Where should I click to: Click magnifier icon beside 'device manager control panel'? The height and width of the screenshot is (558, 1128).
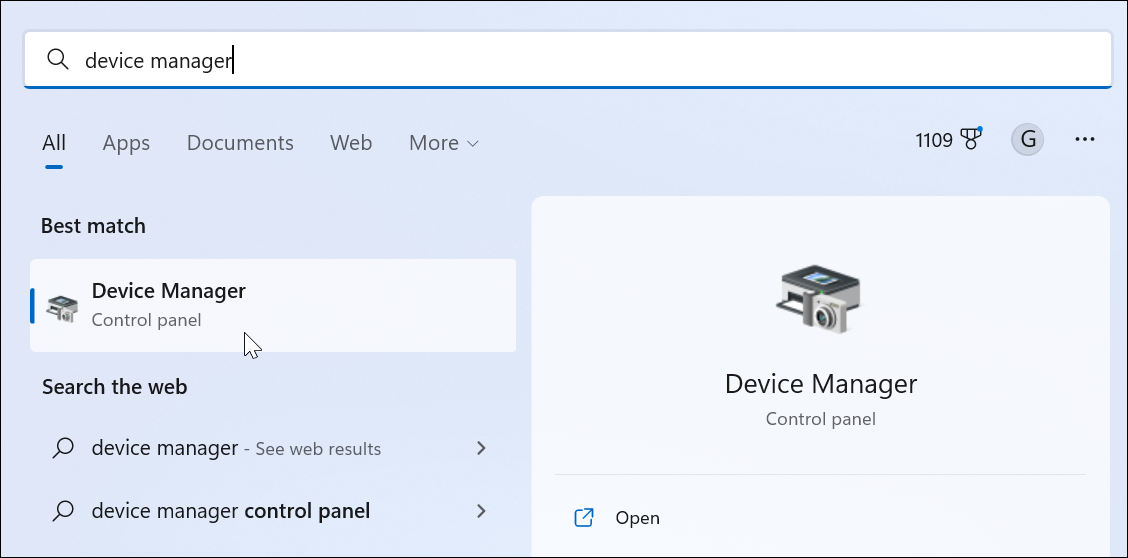click(63, 511)
